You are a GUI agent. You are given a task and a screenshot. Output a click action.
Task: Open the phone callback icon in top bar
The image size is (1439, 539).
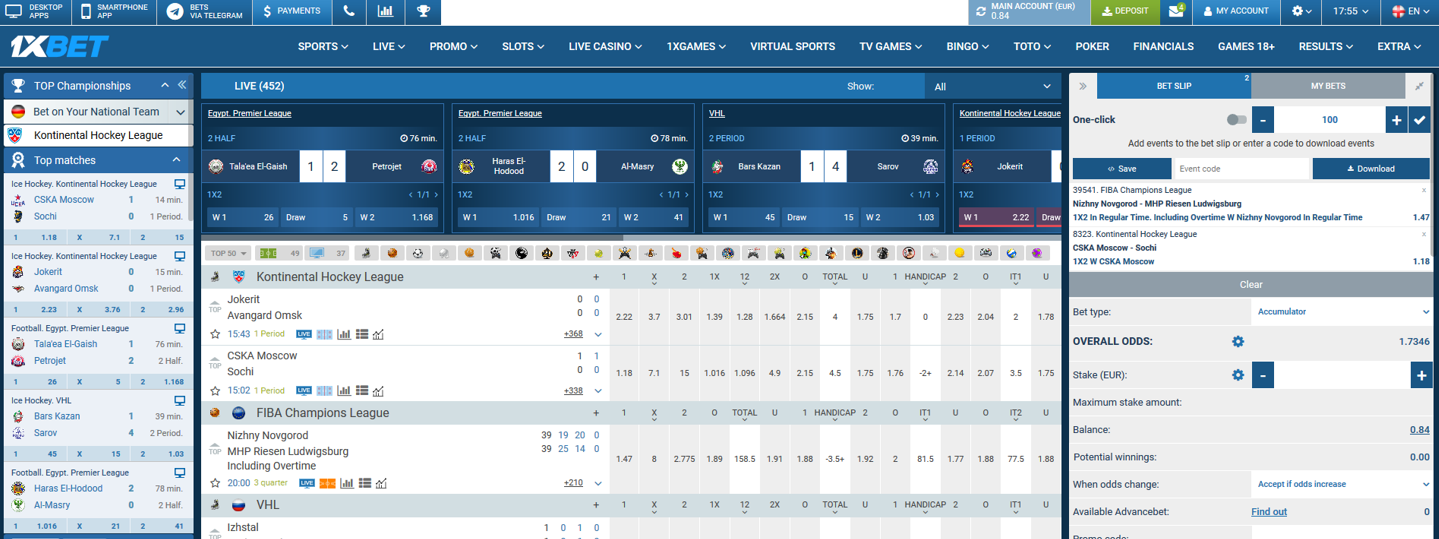point(349,12)
